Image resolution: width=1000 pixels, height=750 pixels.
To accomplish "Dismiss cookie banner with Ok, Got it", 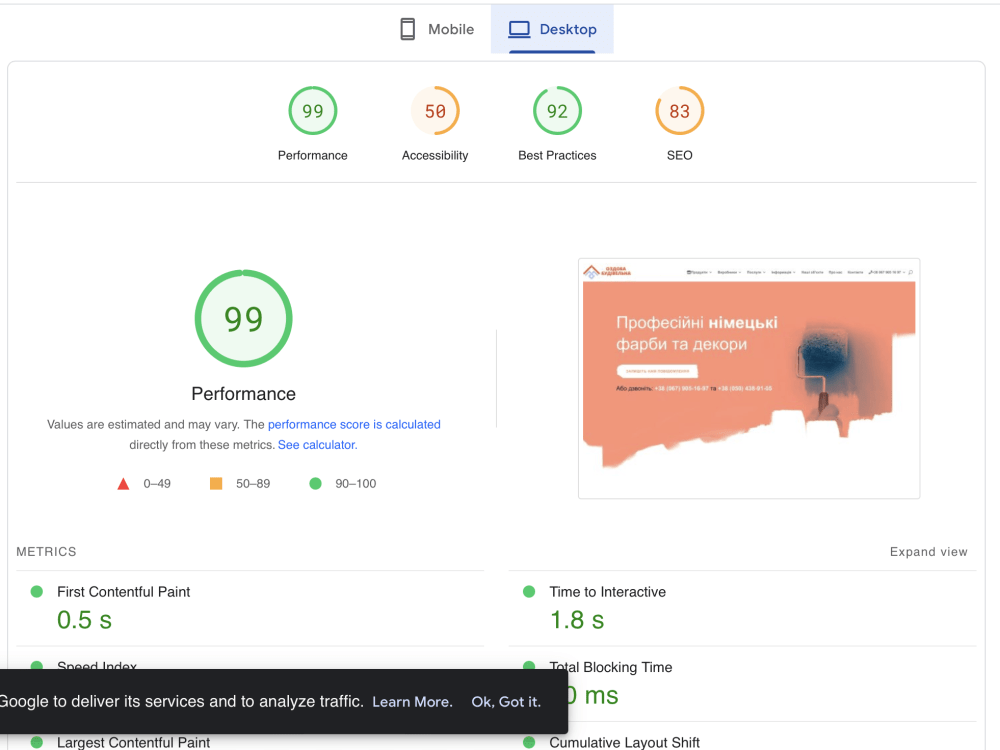I will coord(506,702).
